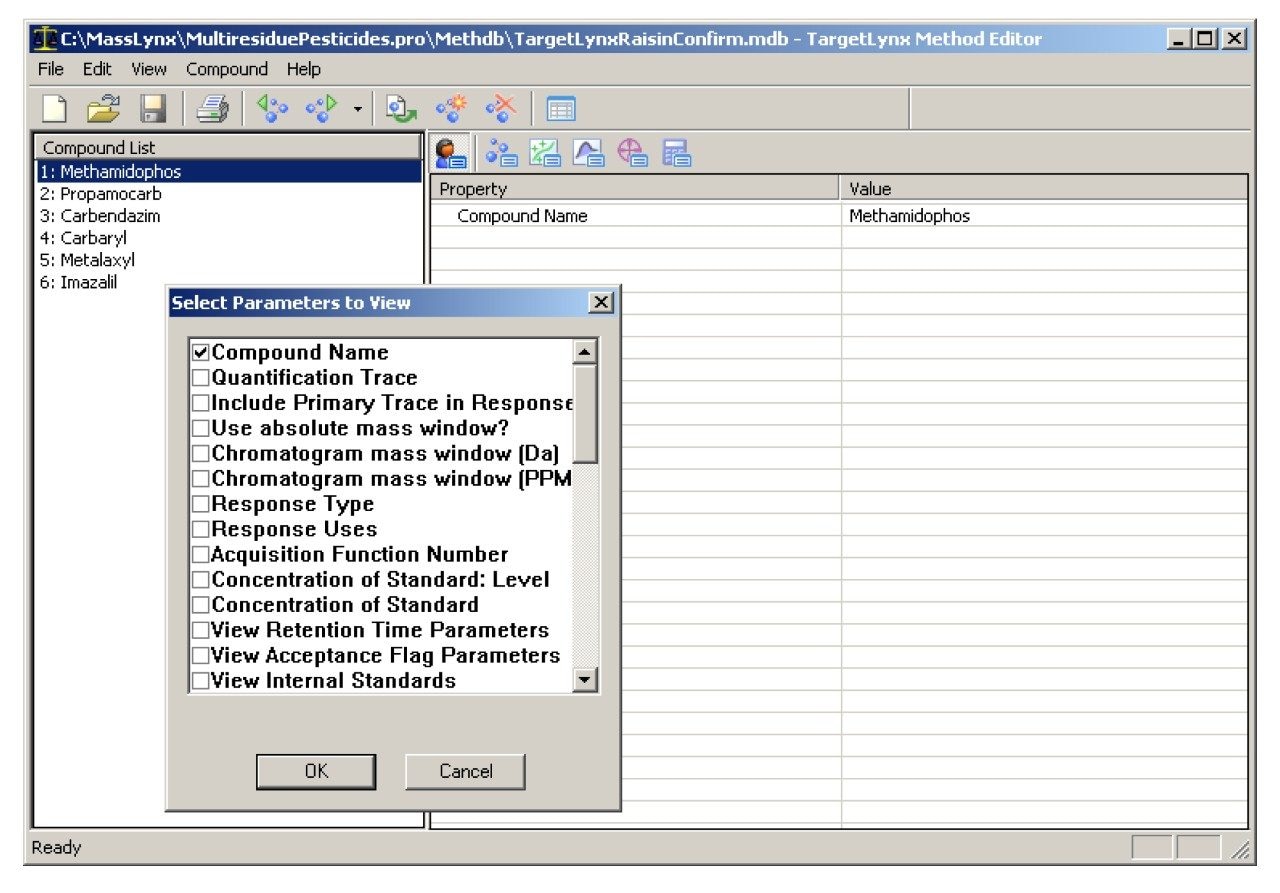This screenshot has width=1280, height=893.
Task: Save the method with floppy disk icon
Action: point(152,109)
